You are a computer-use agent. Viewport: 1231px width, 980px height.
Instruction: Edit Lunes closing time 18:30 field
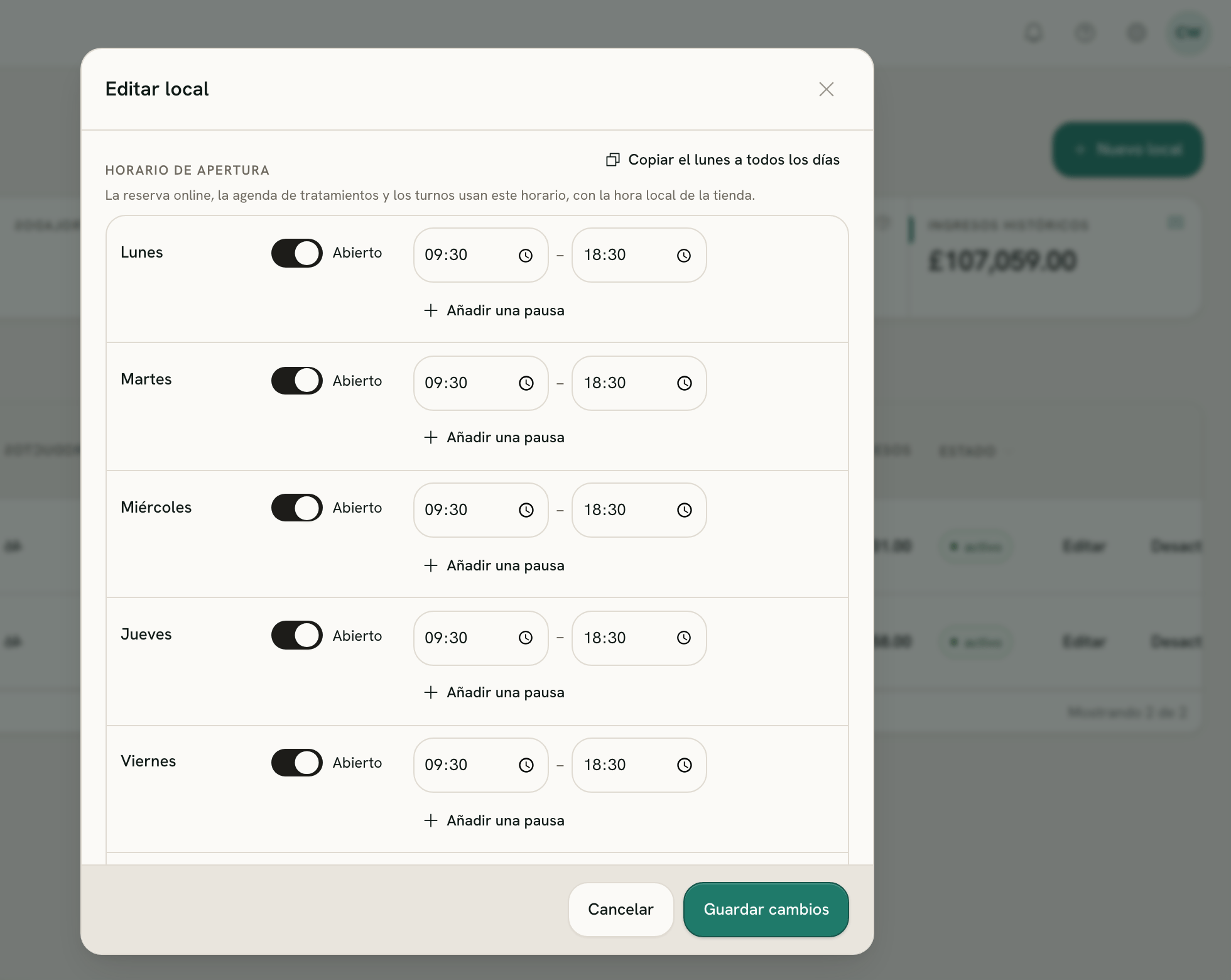point(639,255)
